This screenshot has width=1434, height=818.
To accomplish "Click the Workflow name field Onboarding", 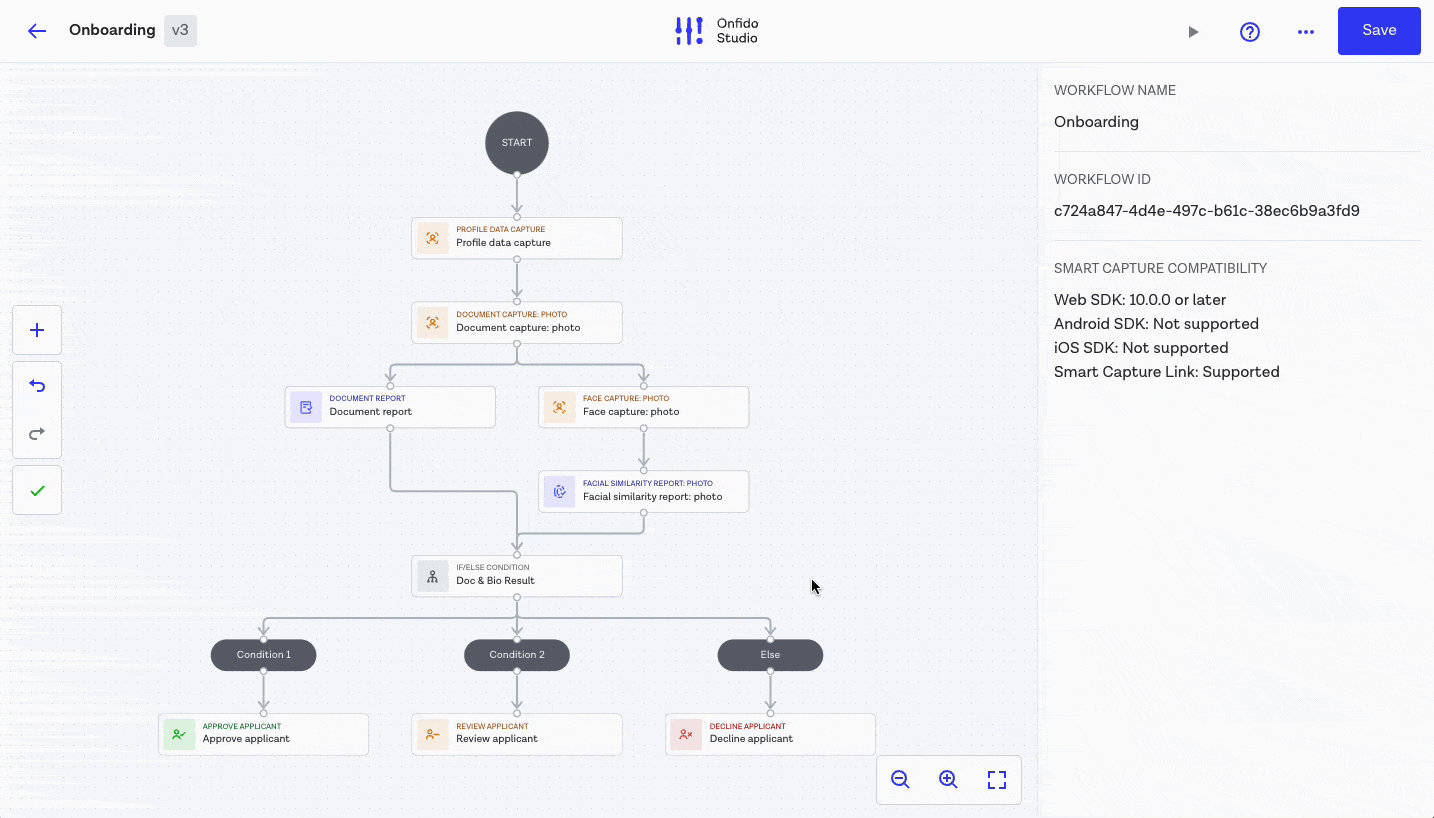I will (x=1096, y=122).
